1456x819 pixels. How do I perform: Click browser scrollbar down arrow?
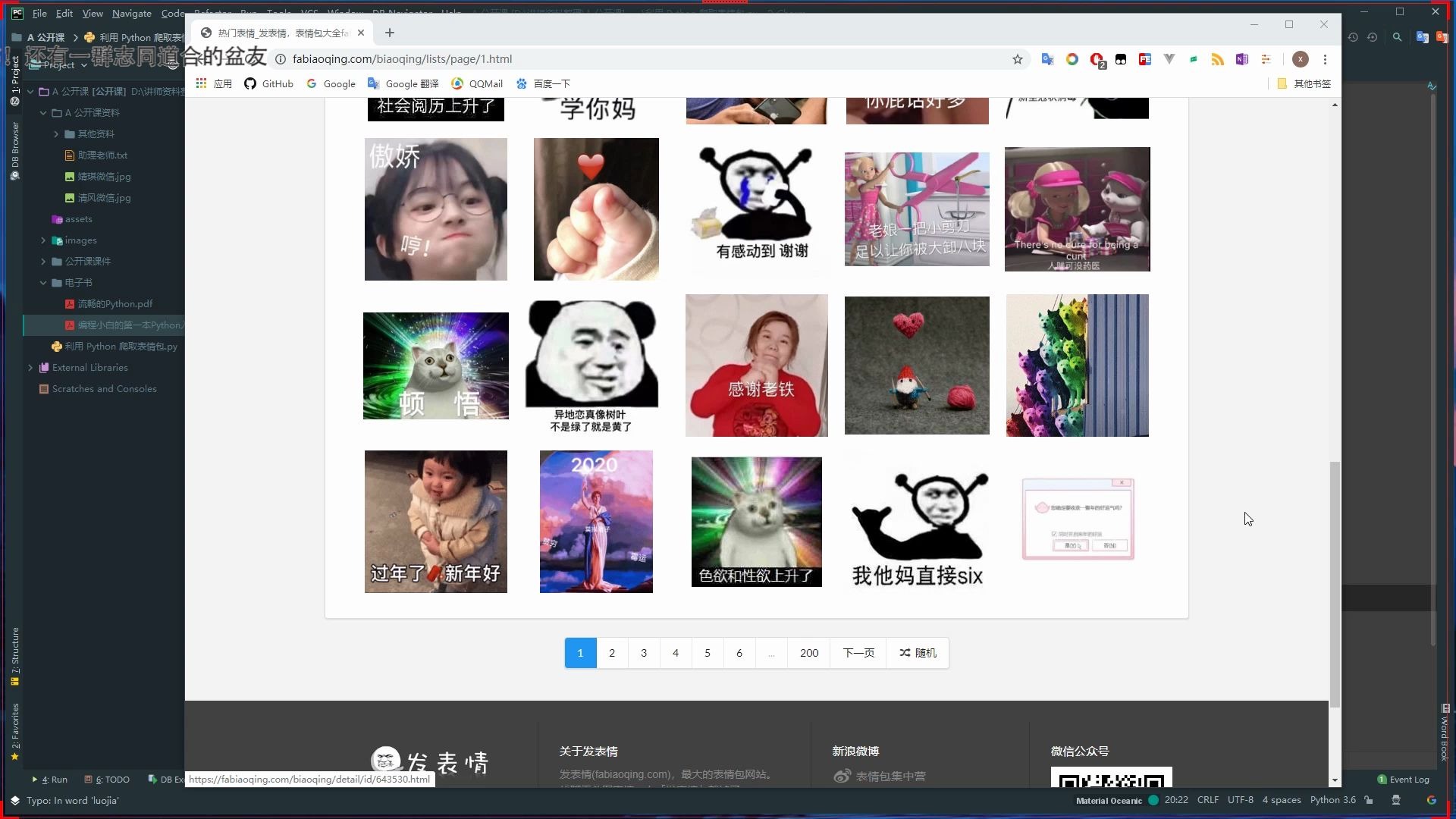point(1335,780)
